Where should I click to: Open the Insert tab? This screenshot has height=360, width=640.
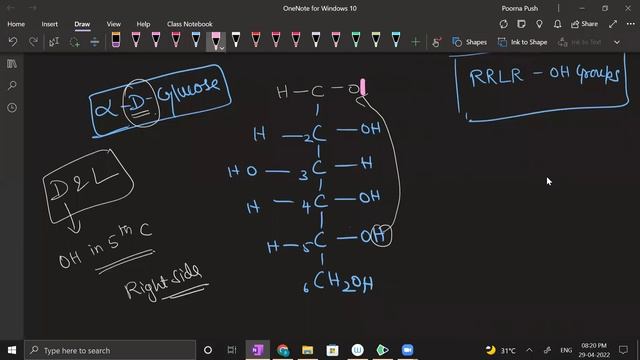pos(49,24)
